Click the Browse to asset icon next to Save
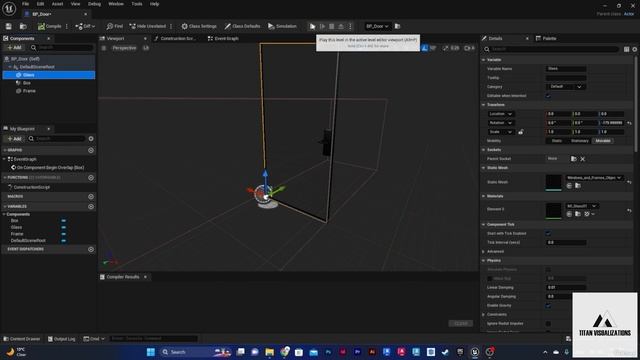640x360 pixels. pos(23,27)
